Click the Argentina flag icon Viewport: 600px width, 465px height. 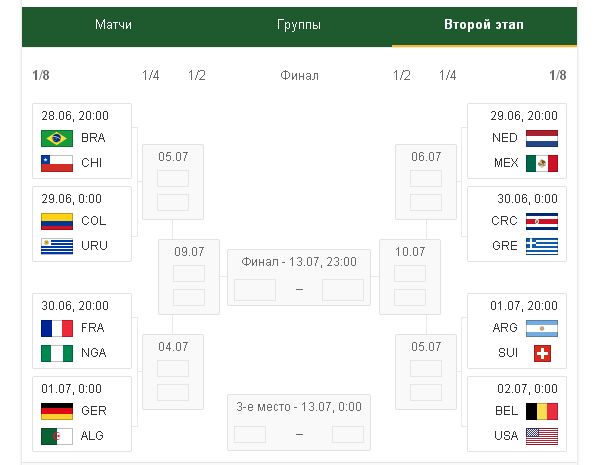541,328
